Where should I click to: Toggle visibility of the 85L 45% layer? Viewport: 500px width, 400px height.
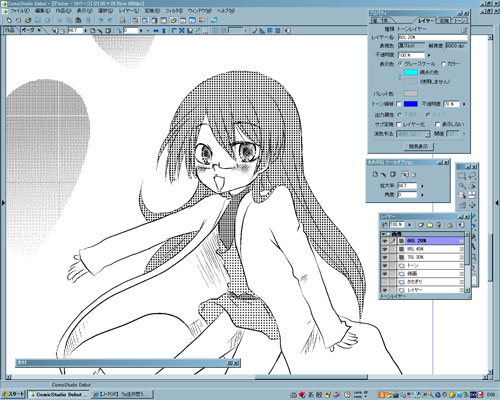click(385, 249)
